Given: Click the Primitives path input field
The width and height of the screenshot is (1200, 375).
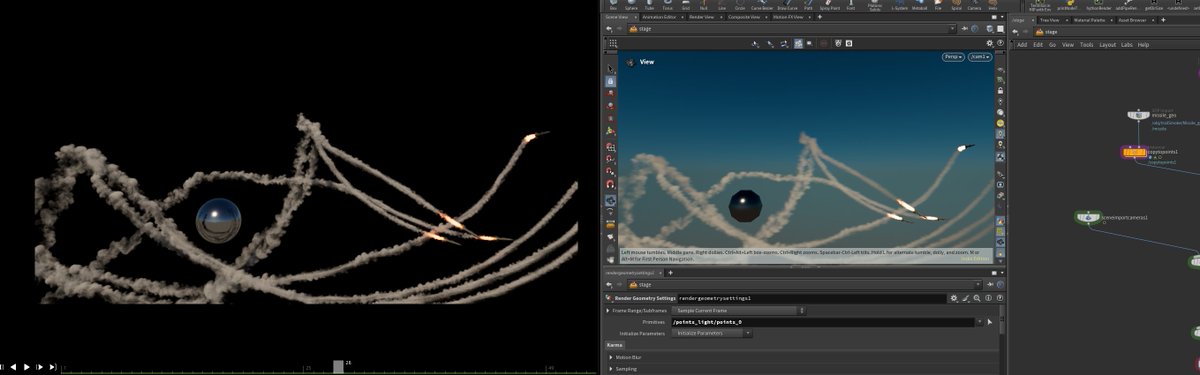Looking at the screenshot, I should point(822,322).
